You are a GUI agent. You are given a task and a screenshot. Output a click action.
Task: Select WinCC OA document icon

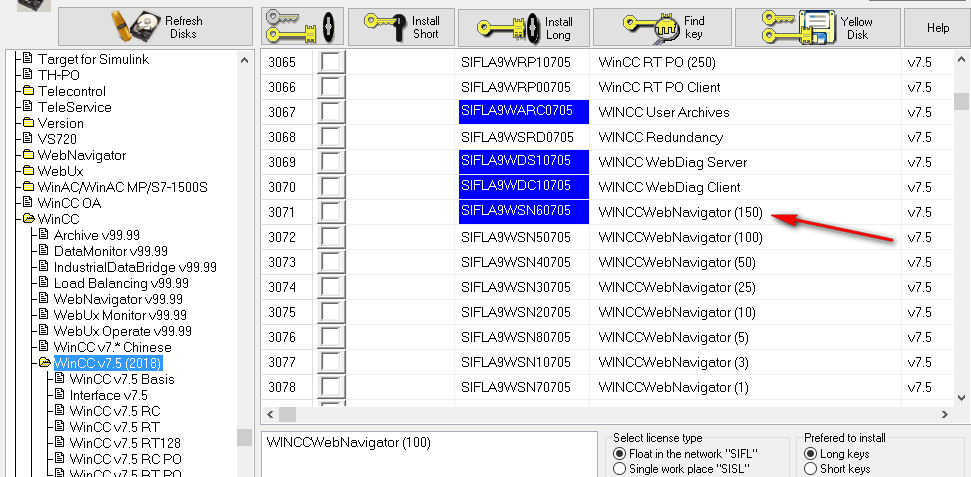tap(27, 203)
